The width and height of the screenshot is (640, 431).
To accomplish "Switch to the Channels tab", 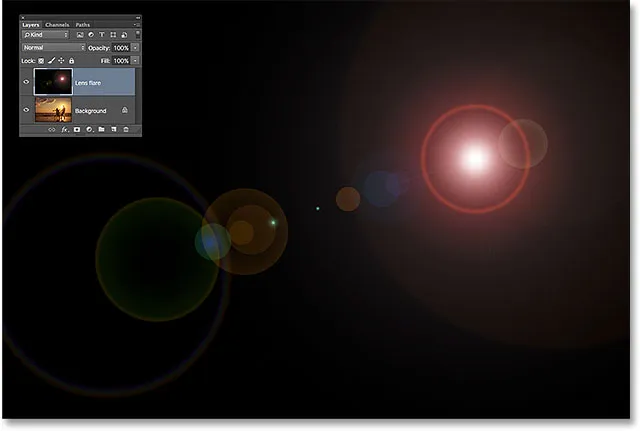I will pyautogui.click(x=57, y=25).
